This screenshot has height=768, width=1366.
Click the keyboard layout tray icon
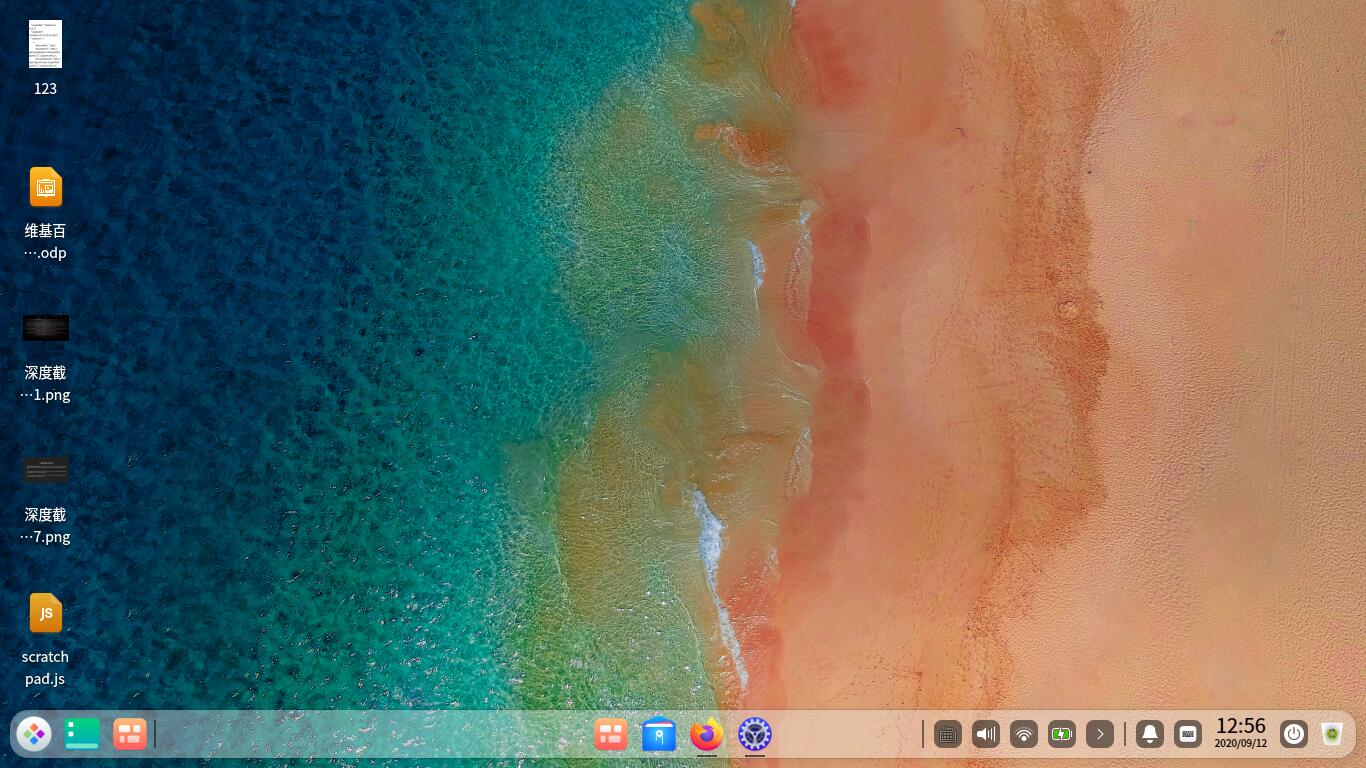click(x=948, y=735)
